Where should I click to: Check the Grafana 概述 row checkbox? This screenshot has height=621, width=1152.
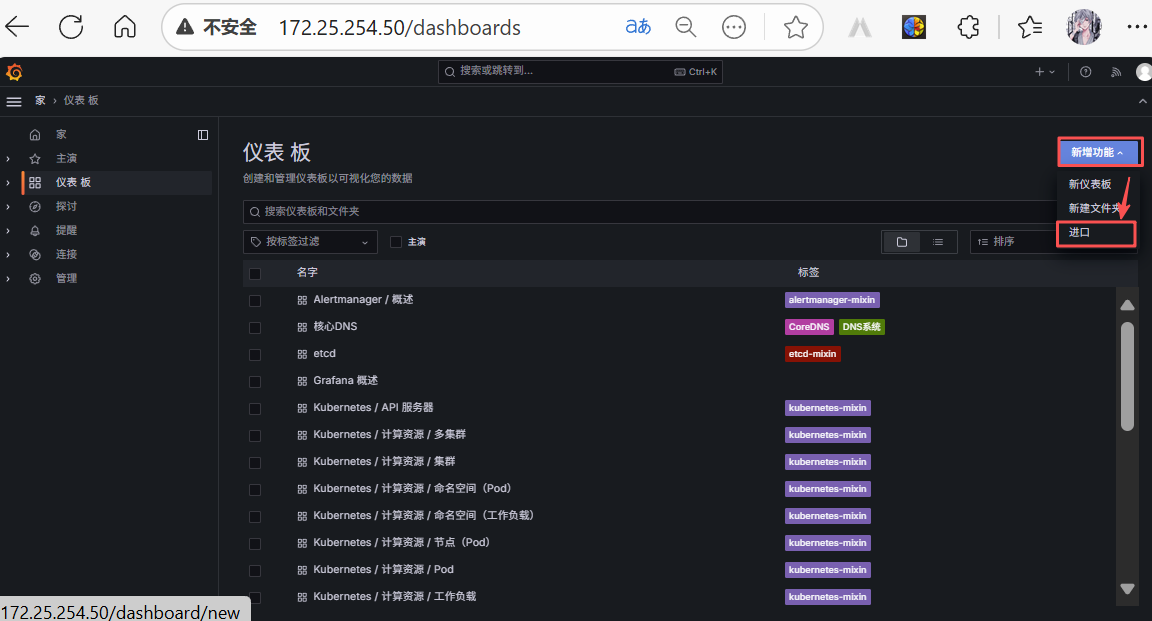(255, 381)
